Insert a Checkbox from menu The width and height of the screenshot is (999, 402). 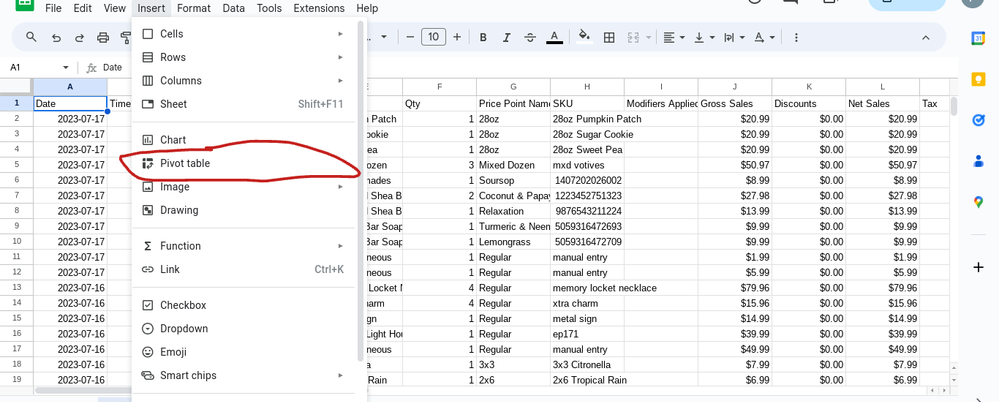click(245, 305)
